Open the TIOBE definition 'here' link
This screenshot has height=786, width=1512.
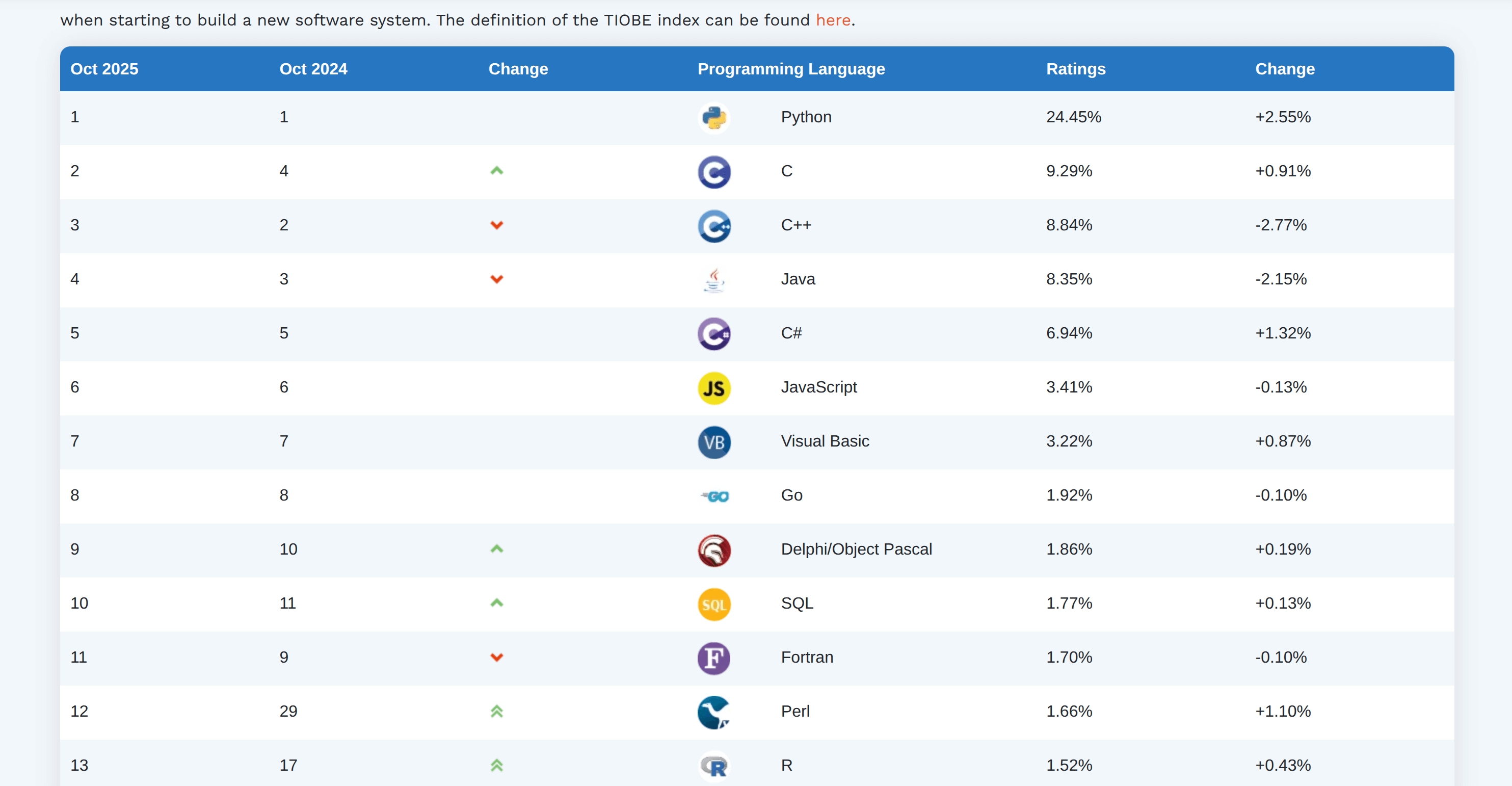832,20
